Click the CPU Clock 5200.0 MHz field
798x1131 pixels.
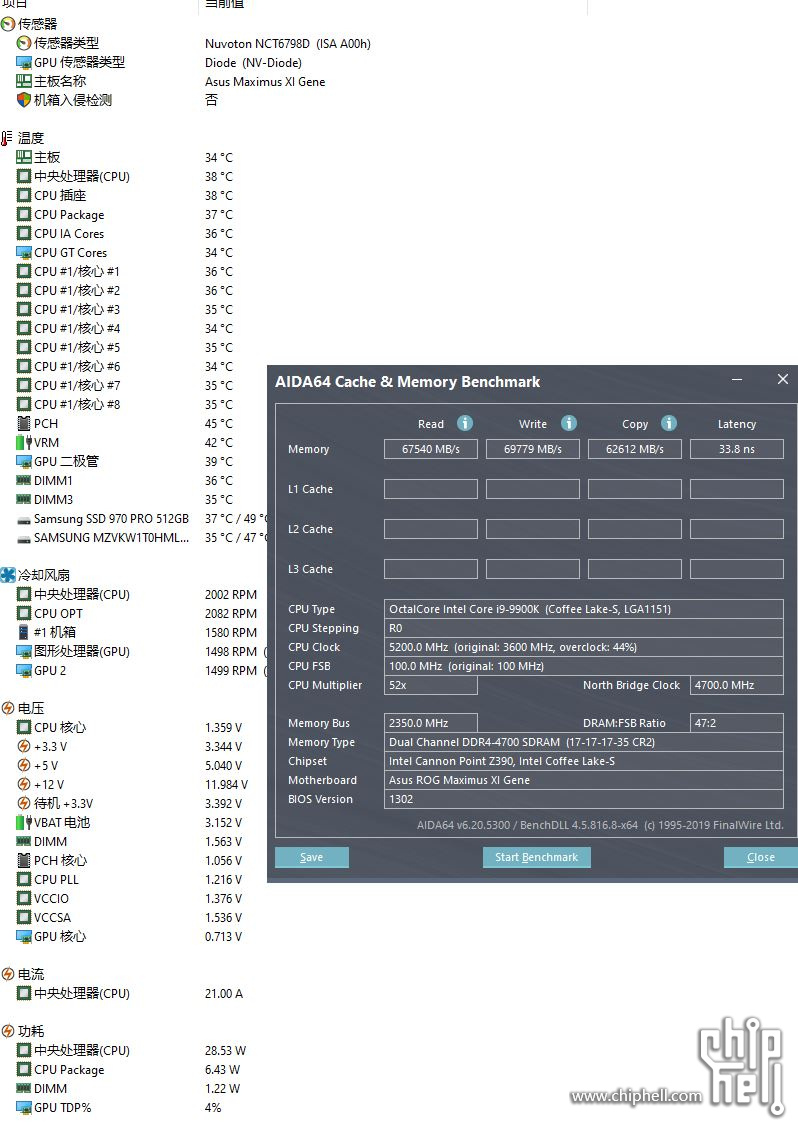(584, 647)
